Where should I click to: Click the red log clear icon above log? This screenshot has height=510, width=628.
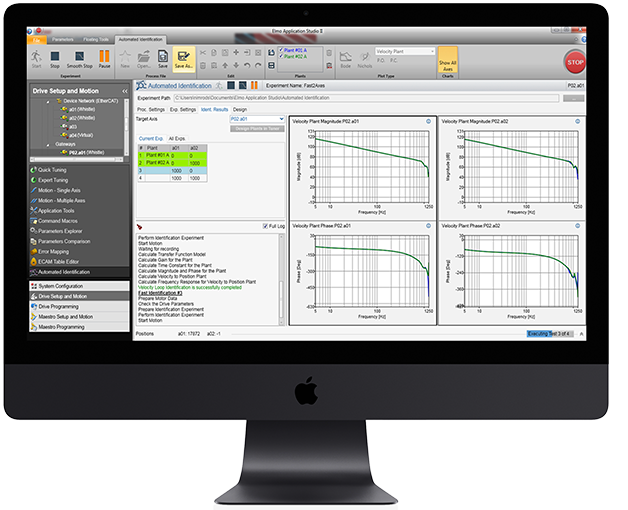click(x=139, y=227)
